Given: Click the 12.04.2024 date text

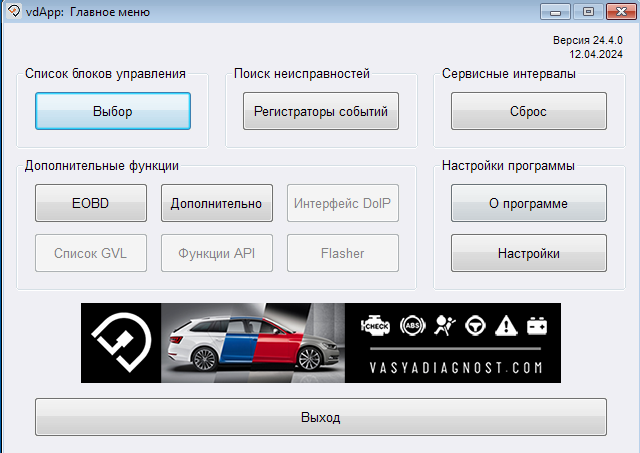Looking at the screenshot, I should tap(596, 54).
